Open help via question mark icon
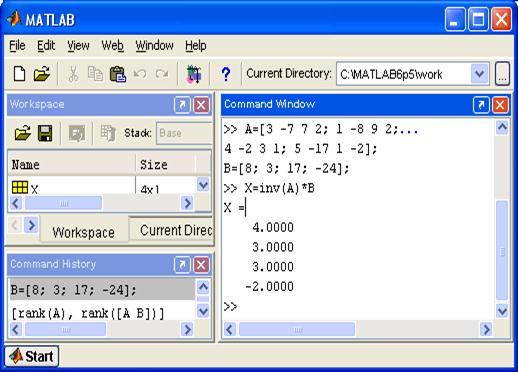 (x=226, y=74)
